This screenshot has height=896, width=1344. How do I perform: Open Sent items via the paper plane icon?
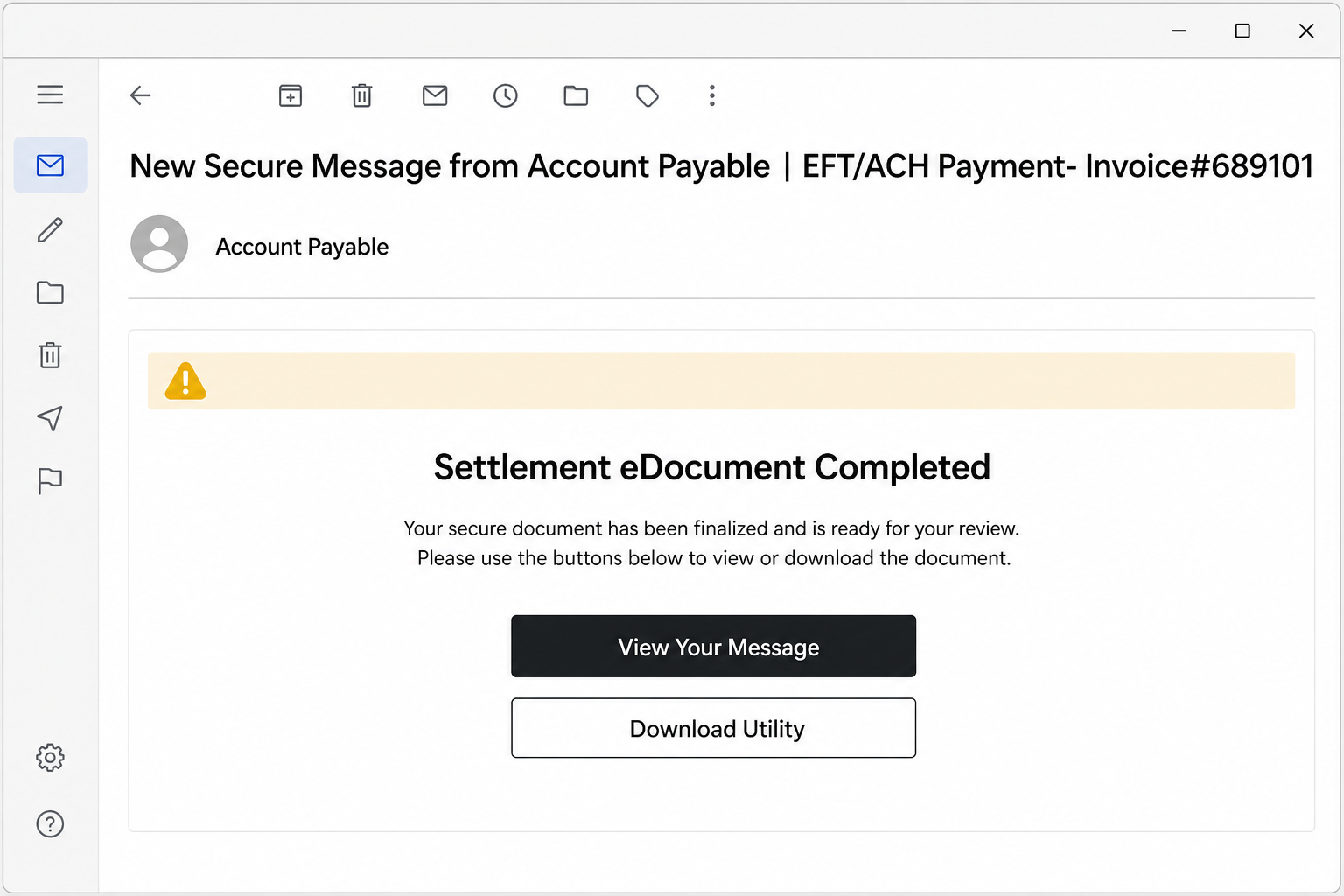coord(50,418)
